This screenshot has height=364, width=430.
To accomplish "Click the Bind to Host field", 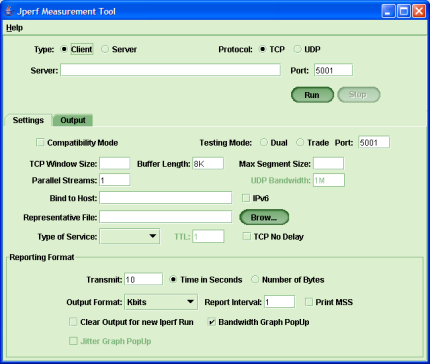I will [166, 198].
